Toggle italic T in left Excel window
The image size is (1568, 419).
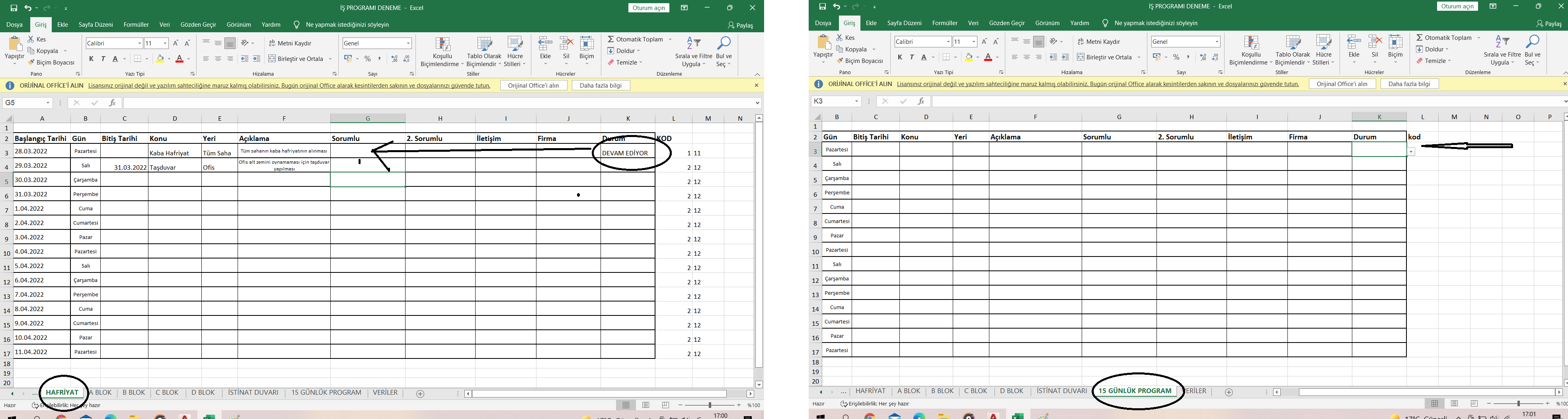click(103, 59)
